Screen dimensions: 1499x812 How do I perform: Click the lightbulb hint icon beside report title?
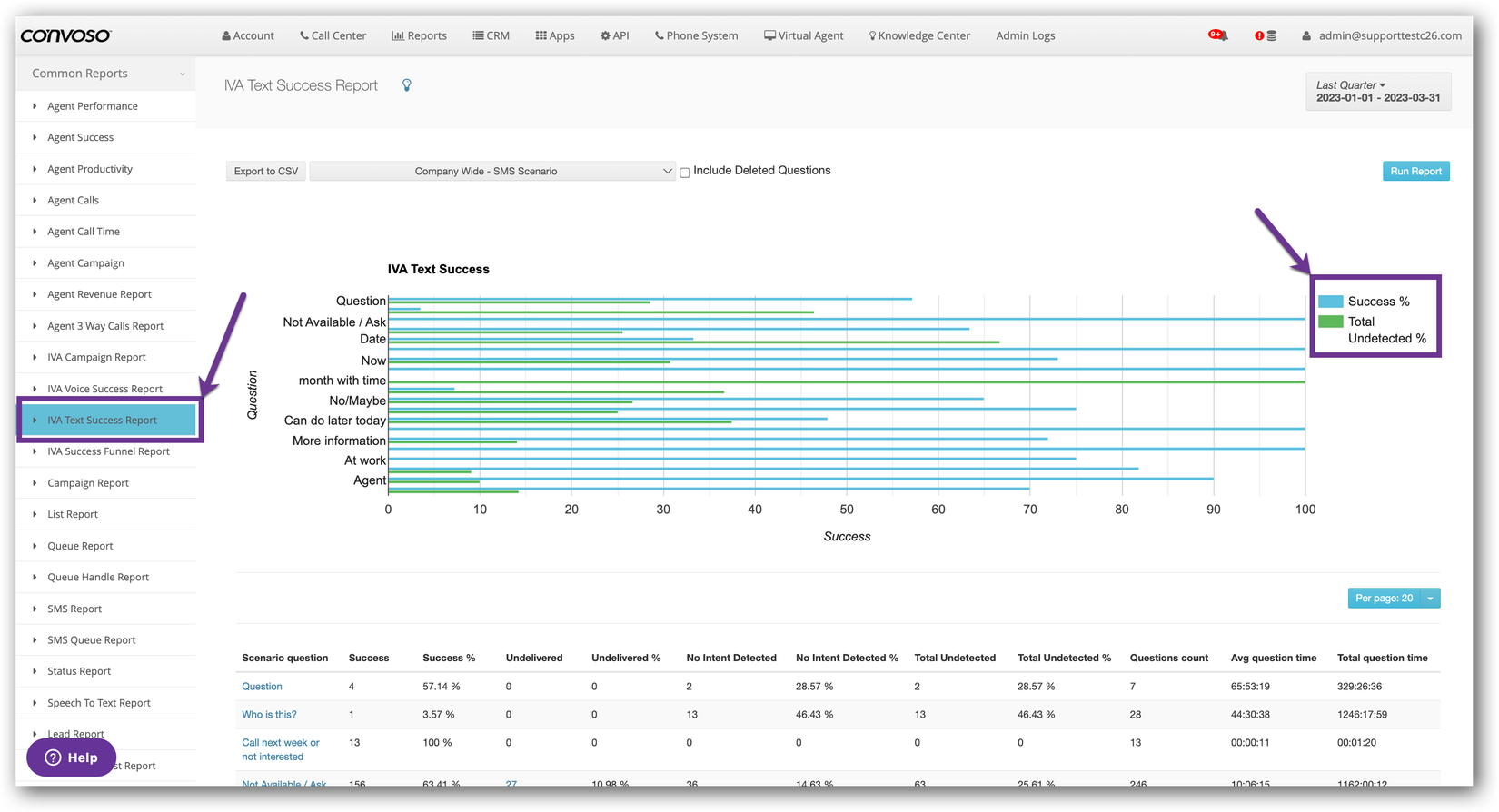[x=407, y=85]
